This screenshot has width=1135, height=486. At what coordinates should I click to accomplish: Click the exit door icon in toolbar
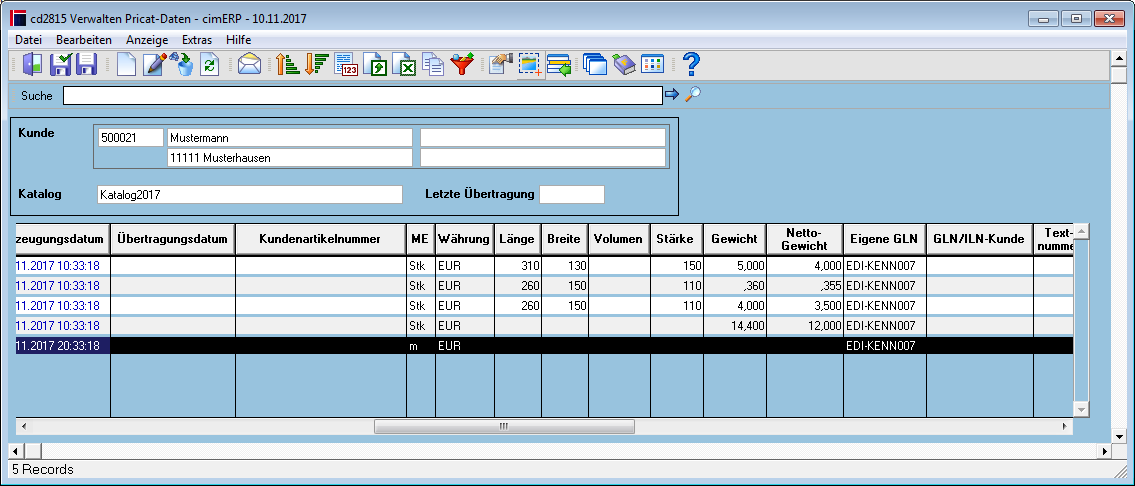pos(32,65)
